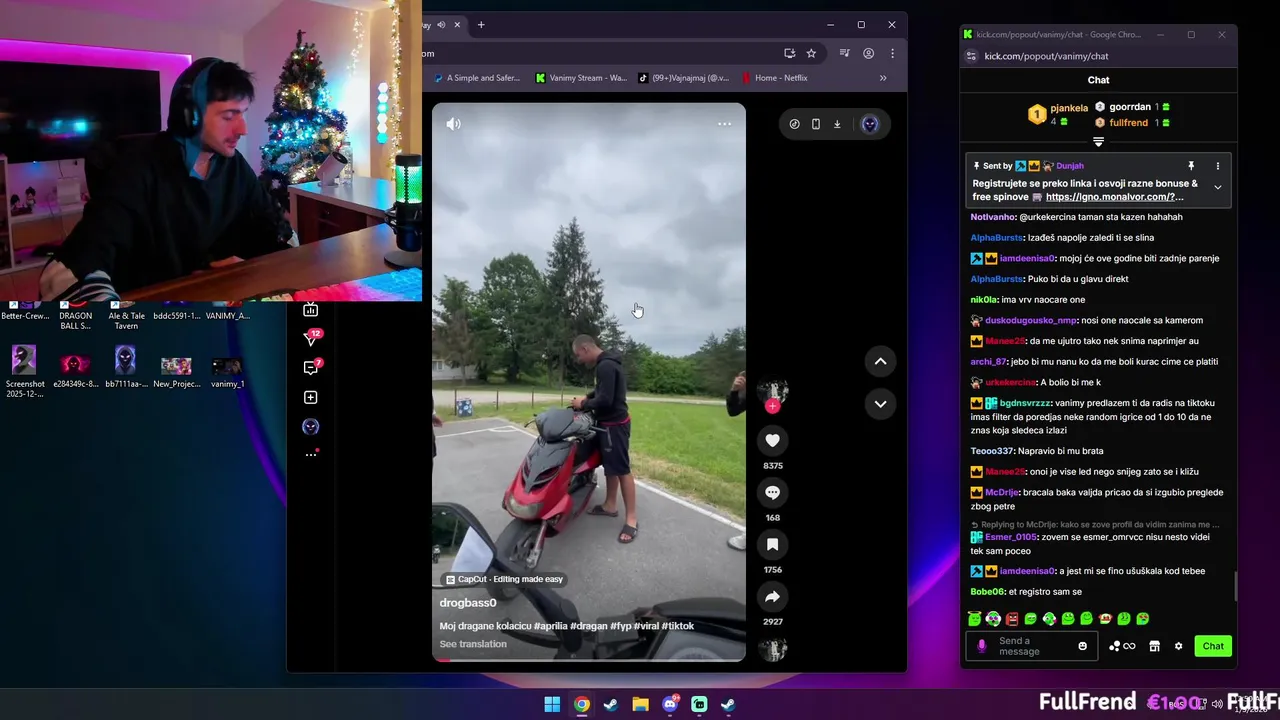Bookmark this page with star icon

pyautogui.click(x=811, y=53)
